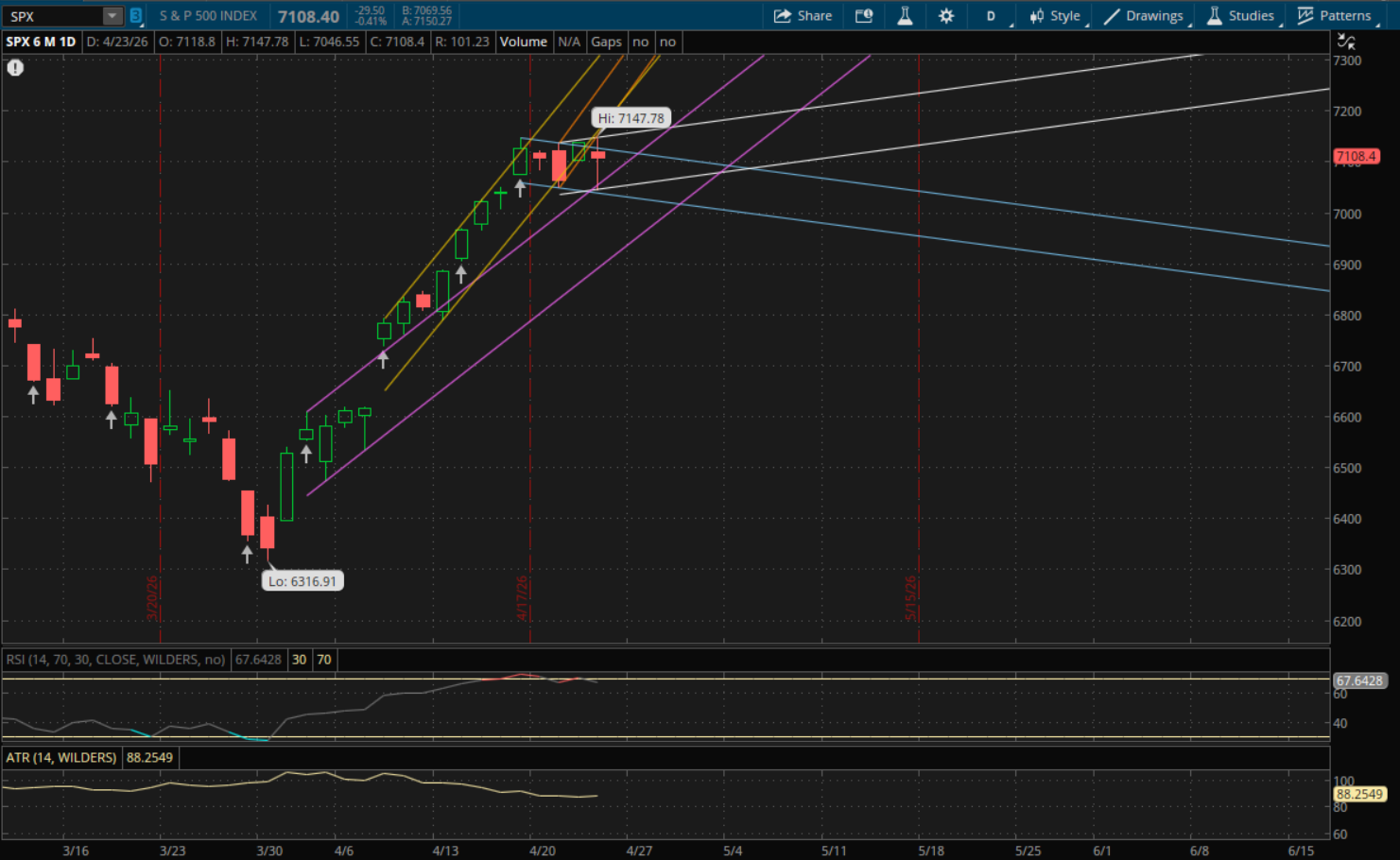Click the Gaps label in the header

606,42
